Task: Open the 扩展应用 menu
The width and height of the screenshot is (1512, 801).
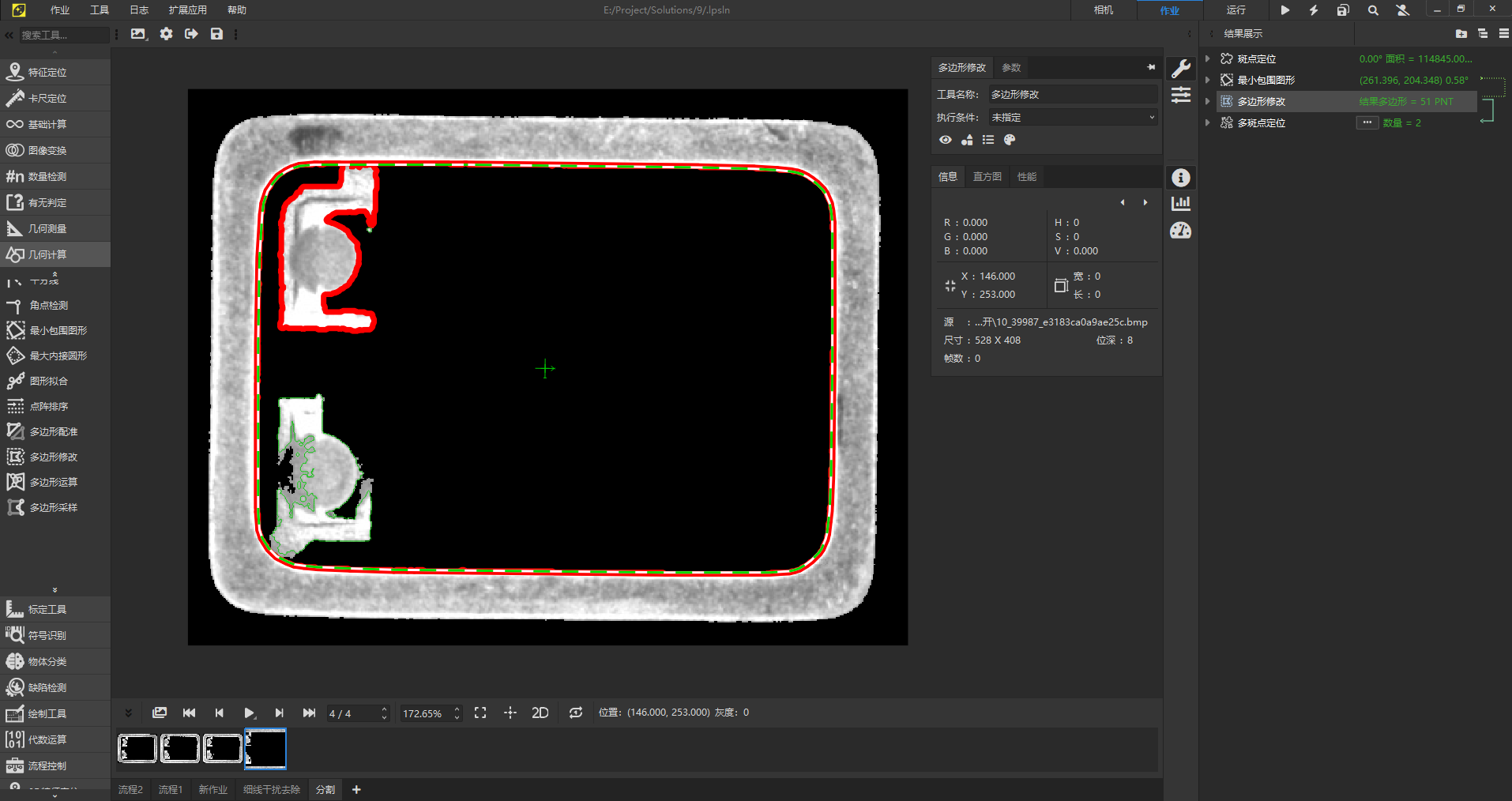Action: click(x=187, y=10)
